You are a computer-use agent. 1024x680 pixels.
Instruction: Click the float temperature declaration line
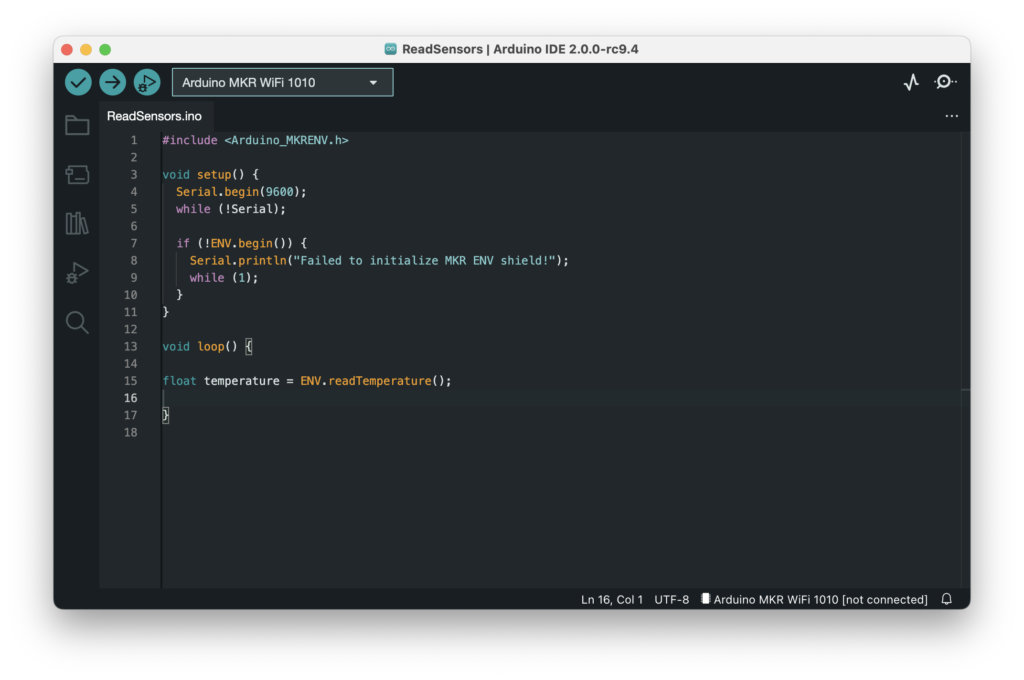pyautogui.click(x=307, y=381)
